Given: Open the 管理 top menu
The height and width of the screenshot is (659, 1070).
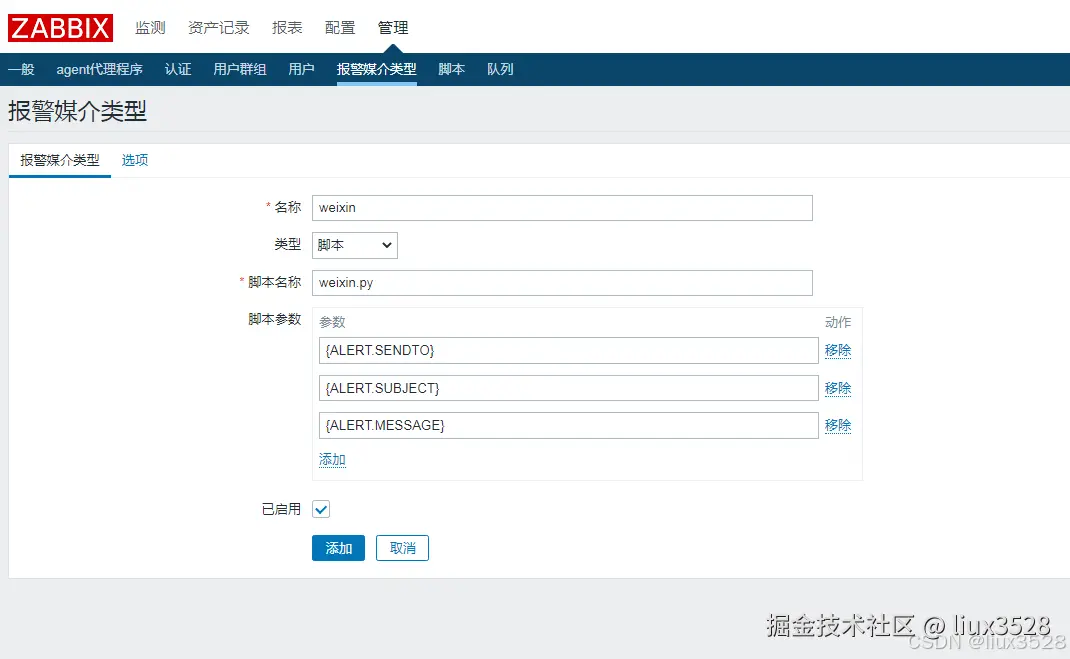Looking at the screenshot, I should 393,28.
